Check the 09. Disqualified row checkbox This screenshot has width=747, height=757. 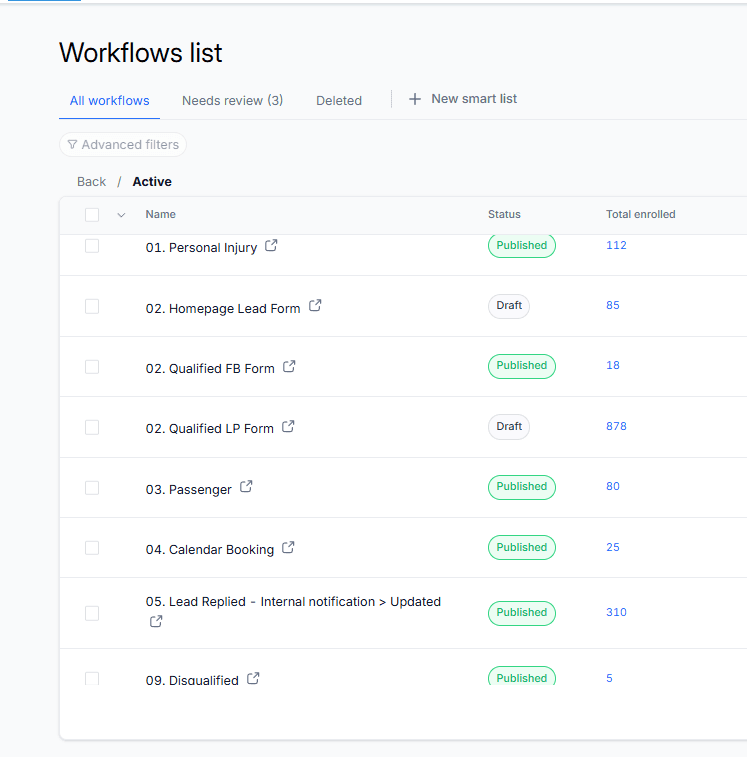92,678
